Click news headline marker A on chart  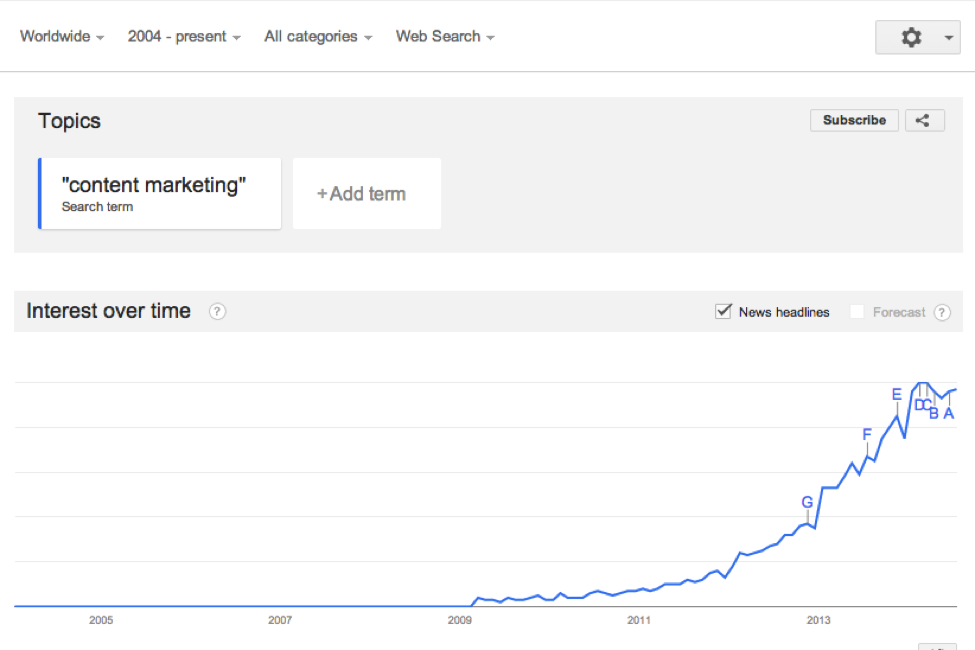pos(949,413)
